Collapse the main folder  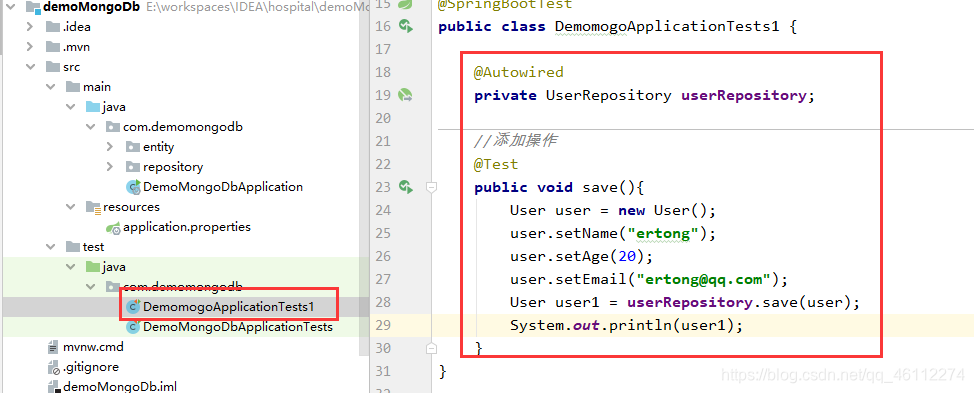(x=50, y=87)
